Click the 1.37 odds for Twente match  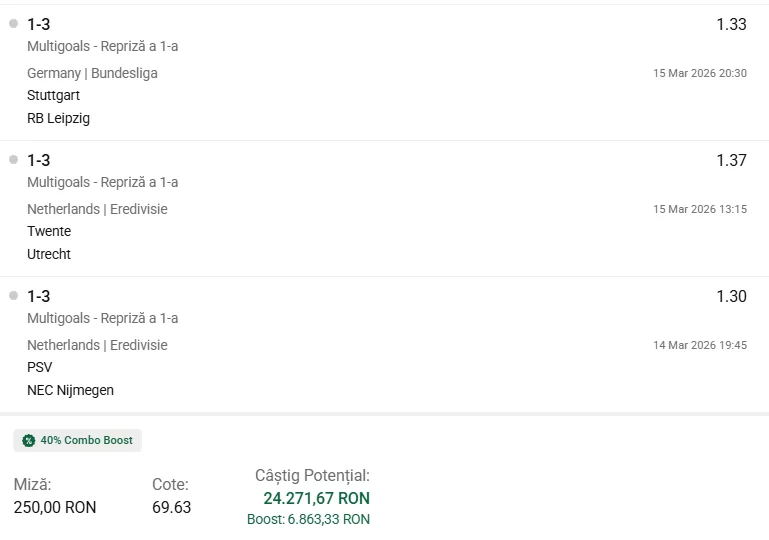point(731,161)
